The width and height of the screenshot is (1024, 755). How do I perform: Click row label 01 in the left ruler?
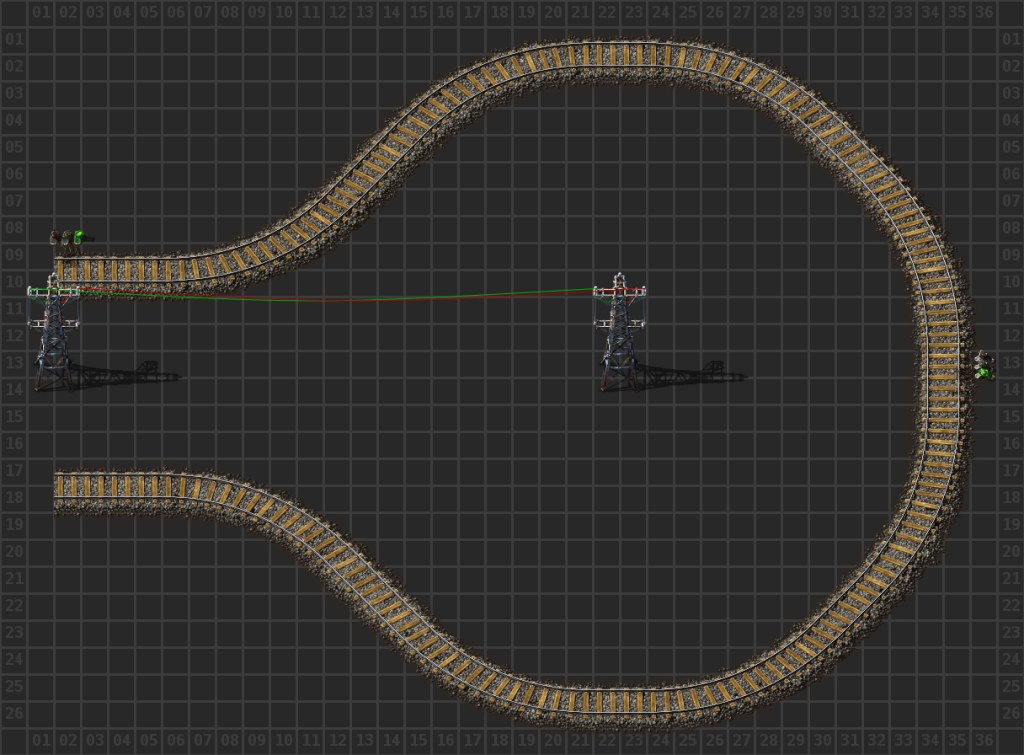click(x=14, y=39)
